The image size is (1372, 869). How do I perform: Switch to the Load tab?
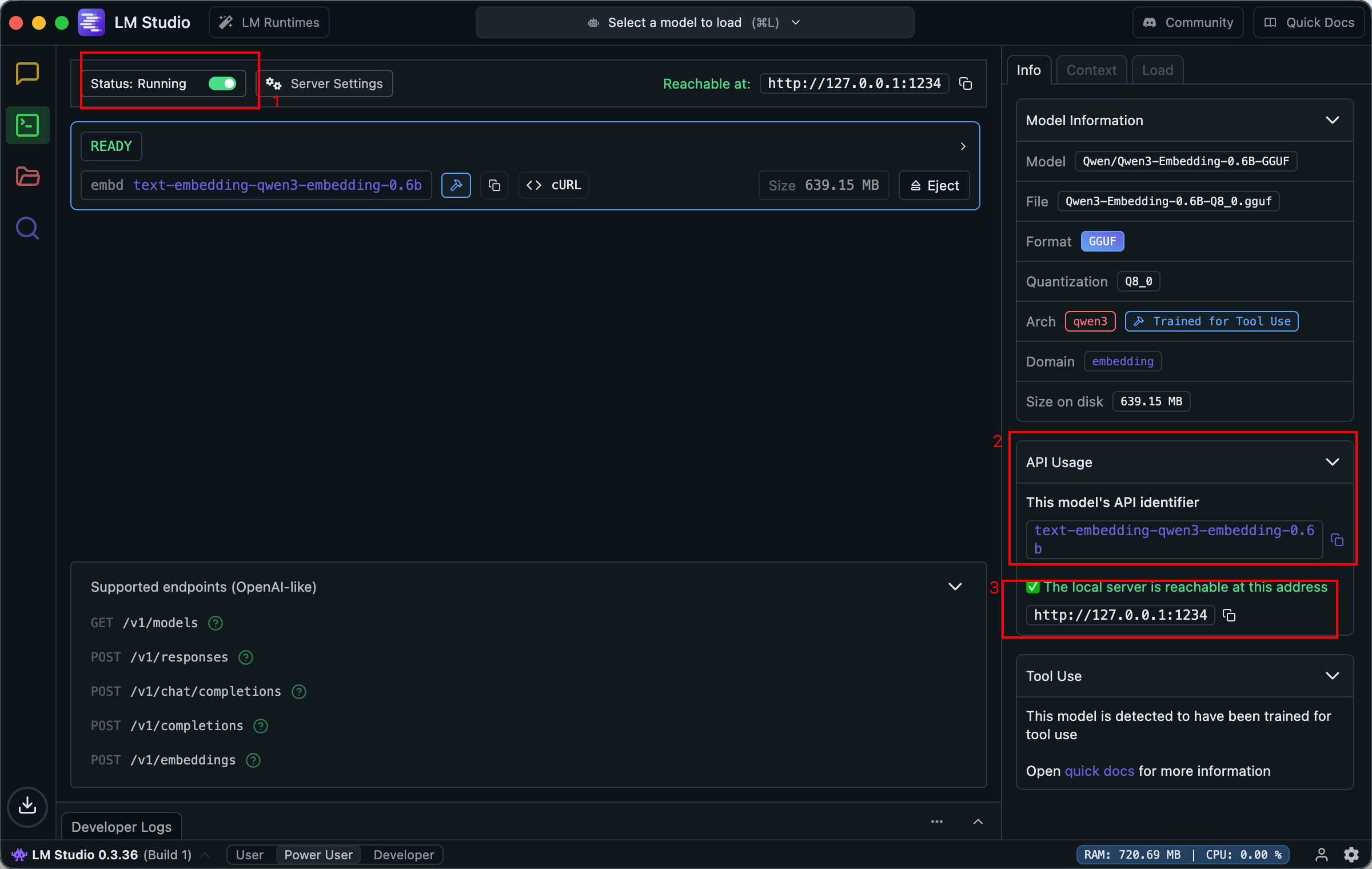click(1157, 70)
